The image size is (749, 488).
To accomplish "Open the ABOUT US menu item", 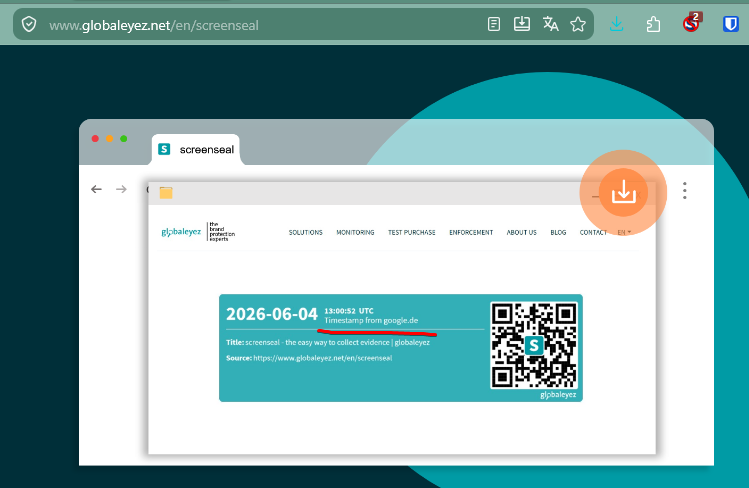I will (522, 233).
